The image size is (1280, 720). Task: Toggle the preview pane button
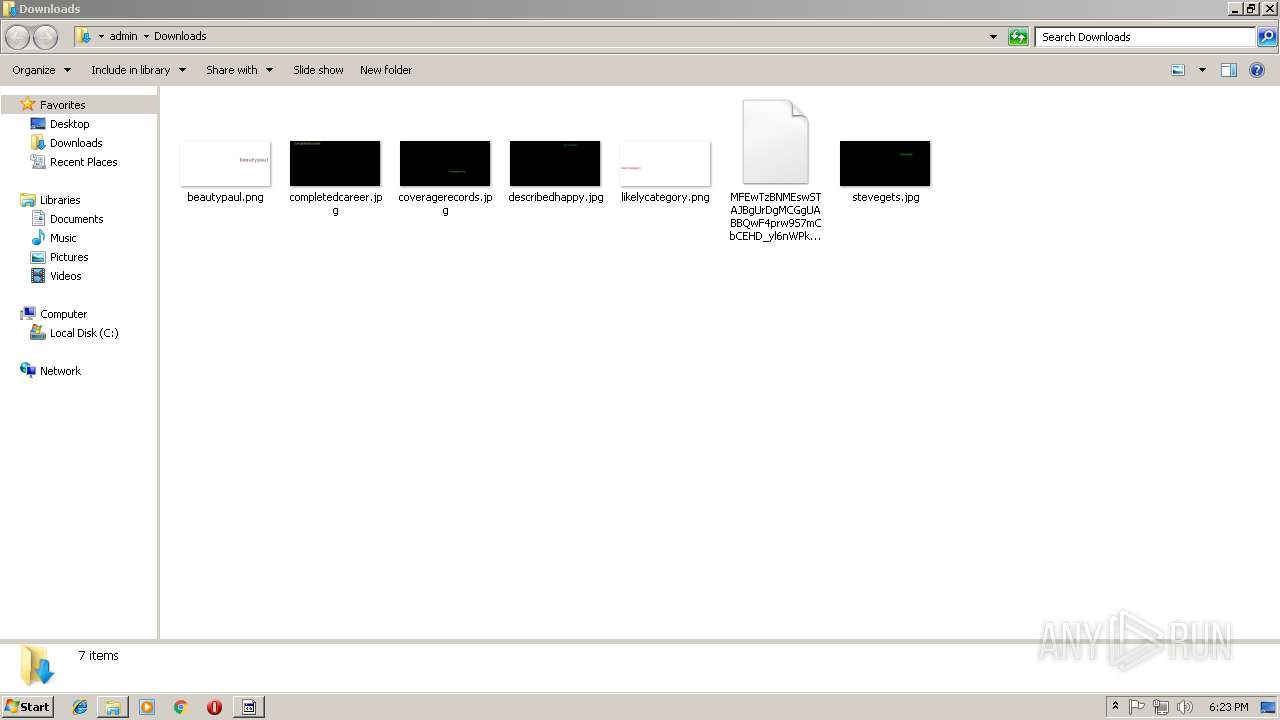pyautogui.click(x=1229, y=70)
